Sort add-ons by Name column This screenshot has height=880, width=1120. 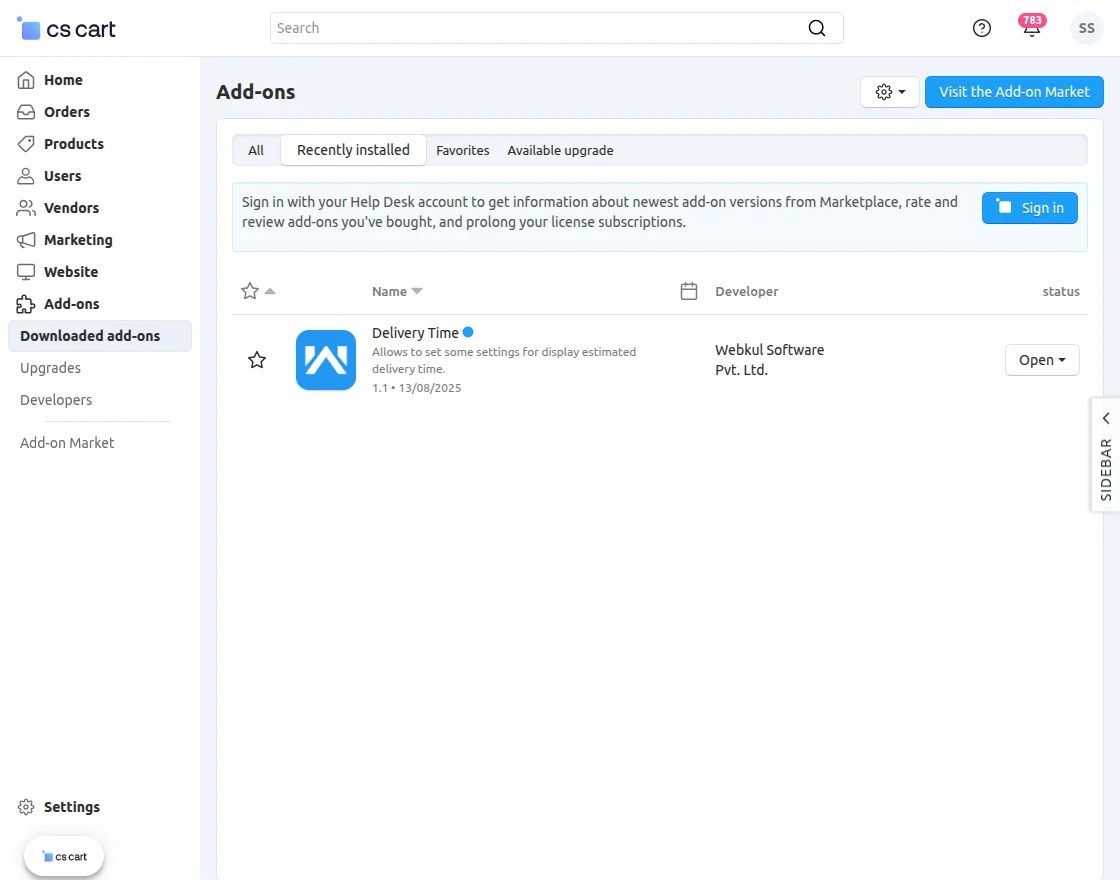397,291
